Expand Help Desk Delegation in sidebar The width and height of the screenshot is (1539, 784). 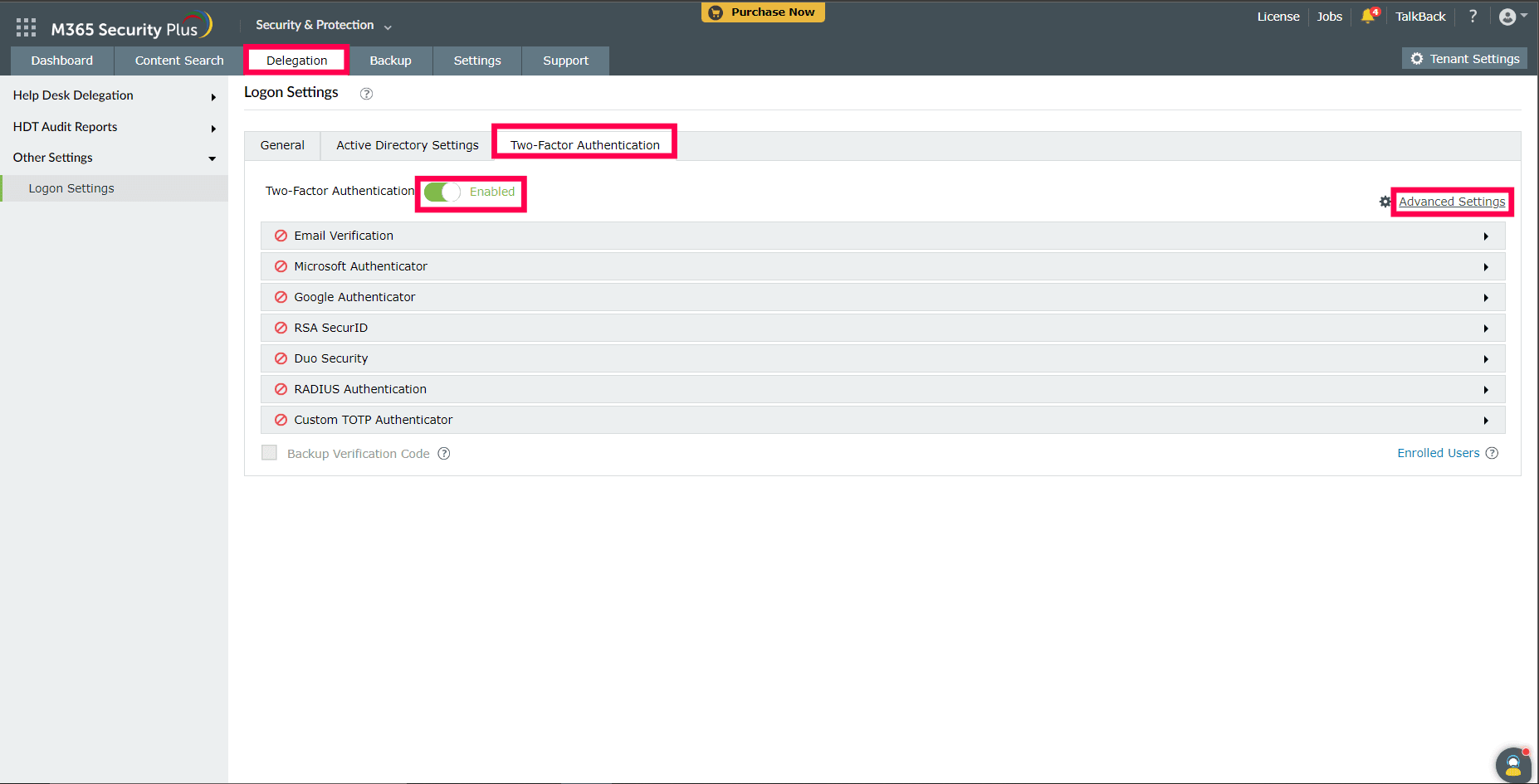click(x=114, y=95)
